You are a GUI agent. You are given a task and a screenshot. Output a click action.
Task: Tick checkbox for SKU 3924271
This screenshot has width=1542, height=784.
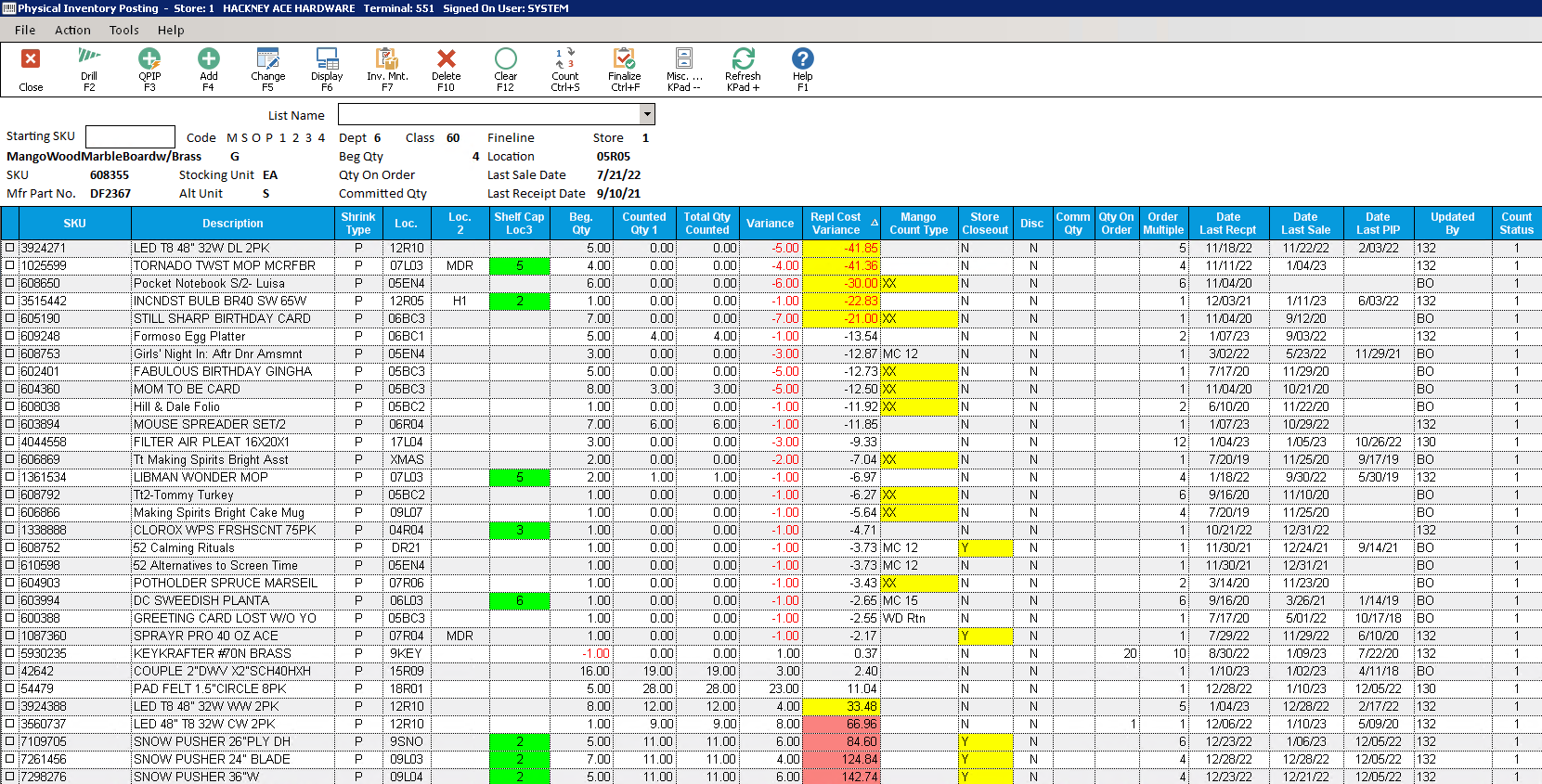click(x=10, y=248)
